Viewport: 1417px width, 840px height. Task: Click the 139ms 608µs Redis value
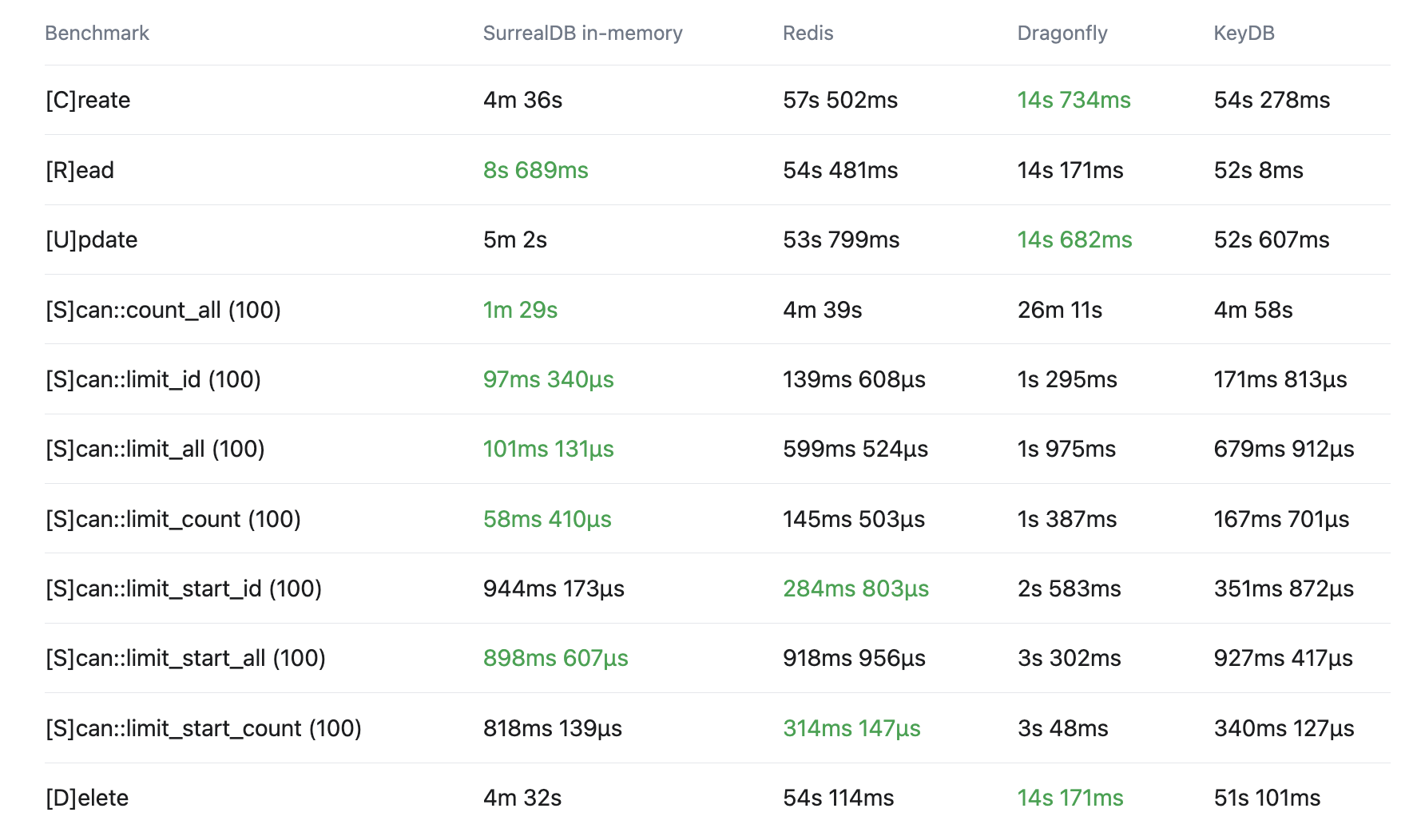(854, 379)
